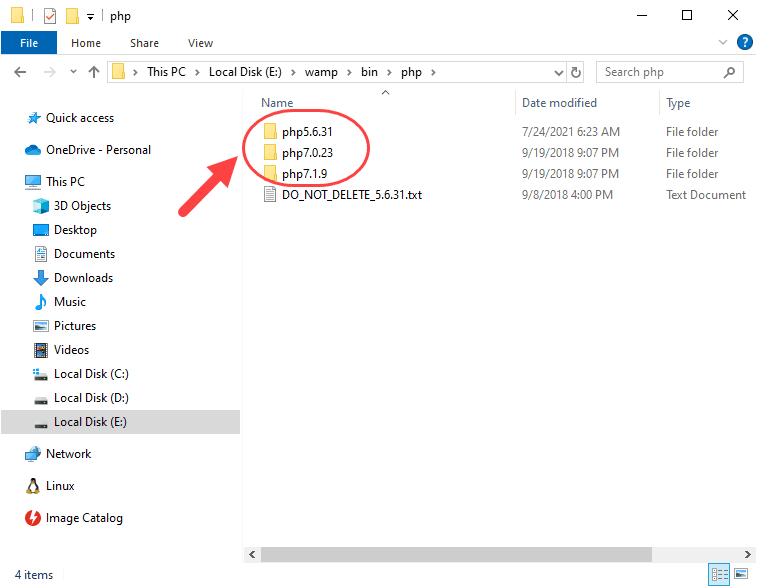Select the php7.0.23 folder icon
The image size is (757, 587).
tap(270, 153)
